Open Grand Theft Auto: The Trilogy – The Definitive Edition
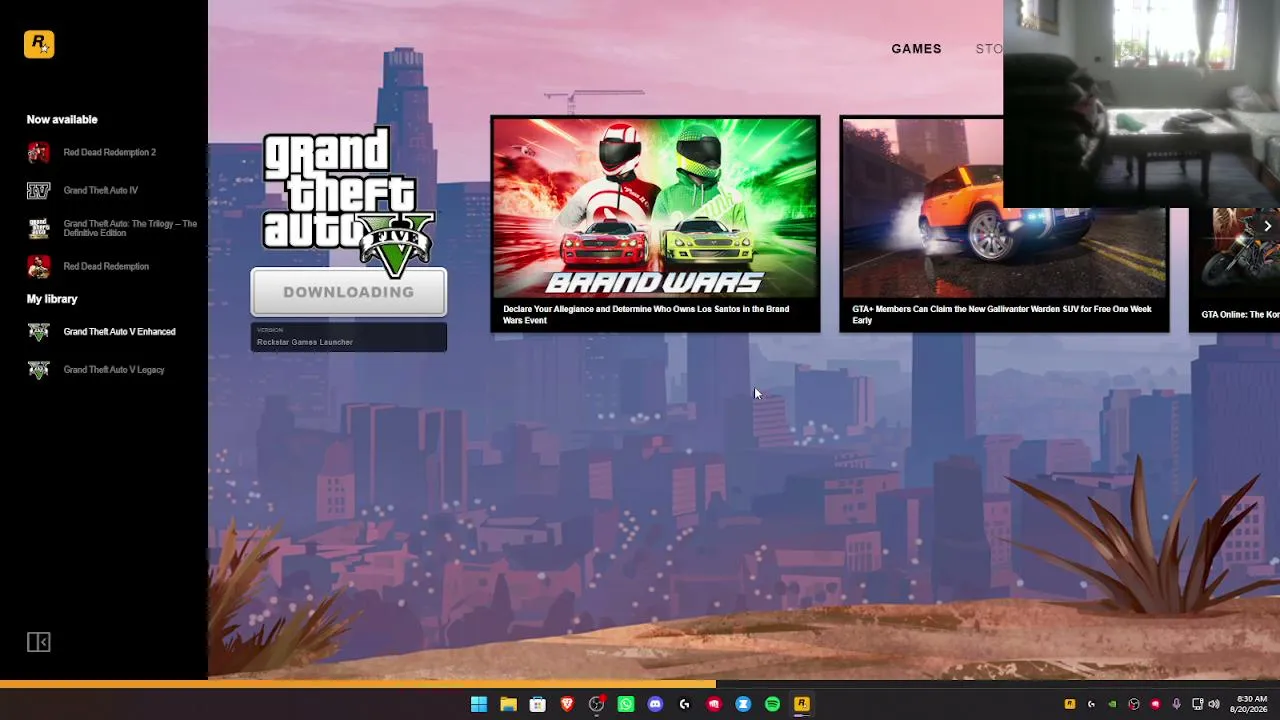Viewport: 1280px width, 720px height. pos(112,228)
